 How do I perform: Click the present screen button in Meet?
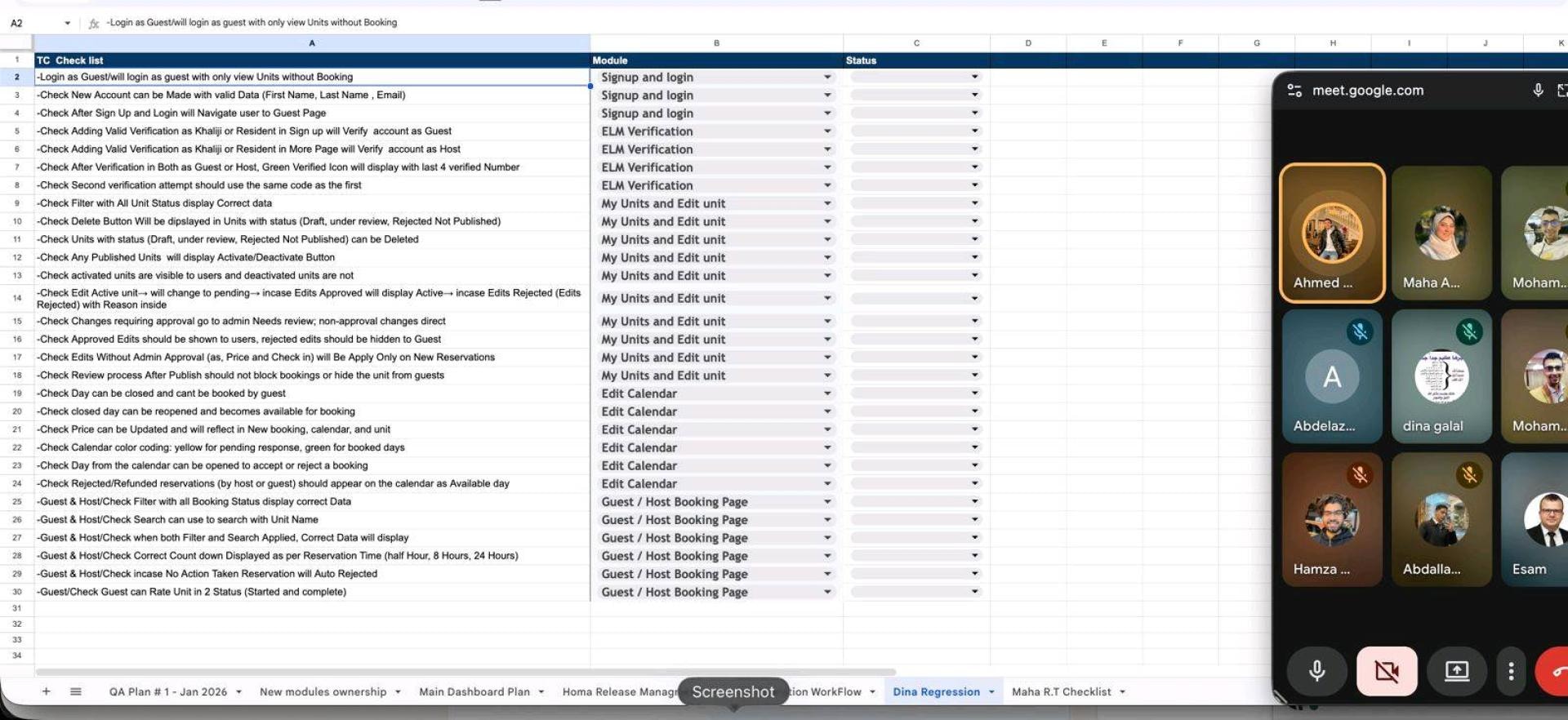pyautogui.click(x=1457, y=671)
